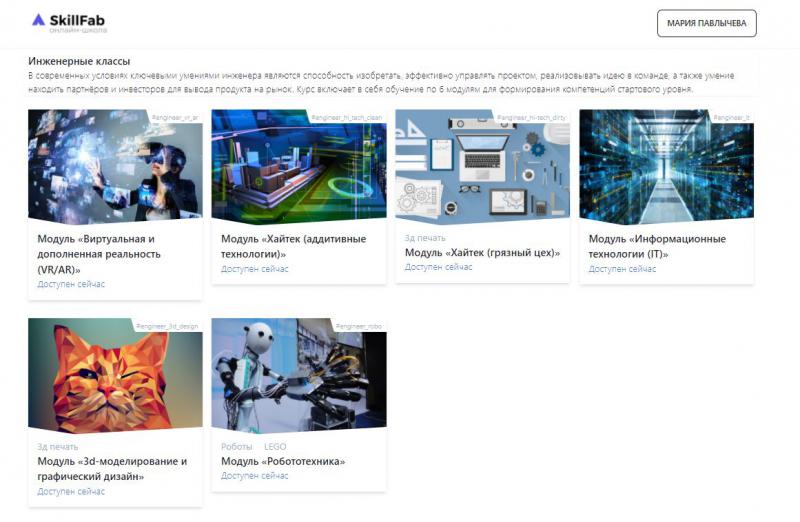Click Доступен сейчас under грязный цех module
800x522 pixels.
coord(438,267)
